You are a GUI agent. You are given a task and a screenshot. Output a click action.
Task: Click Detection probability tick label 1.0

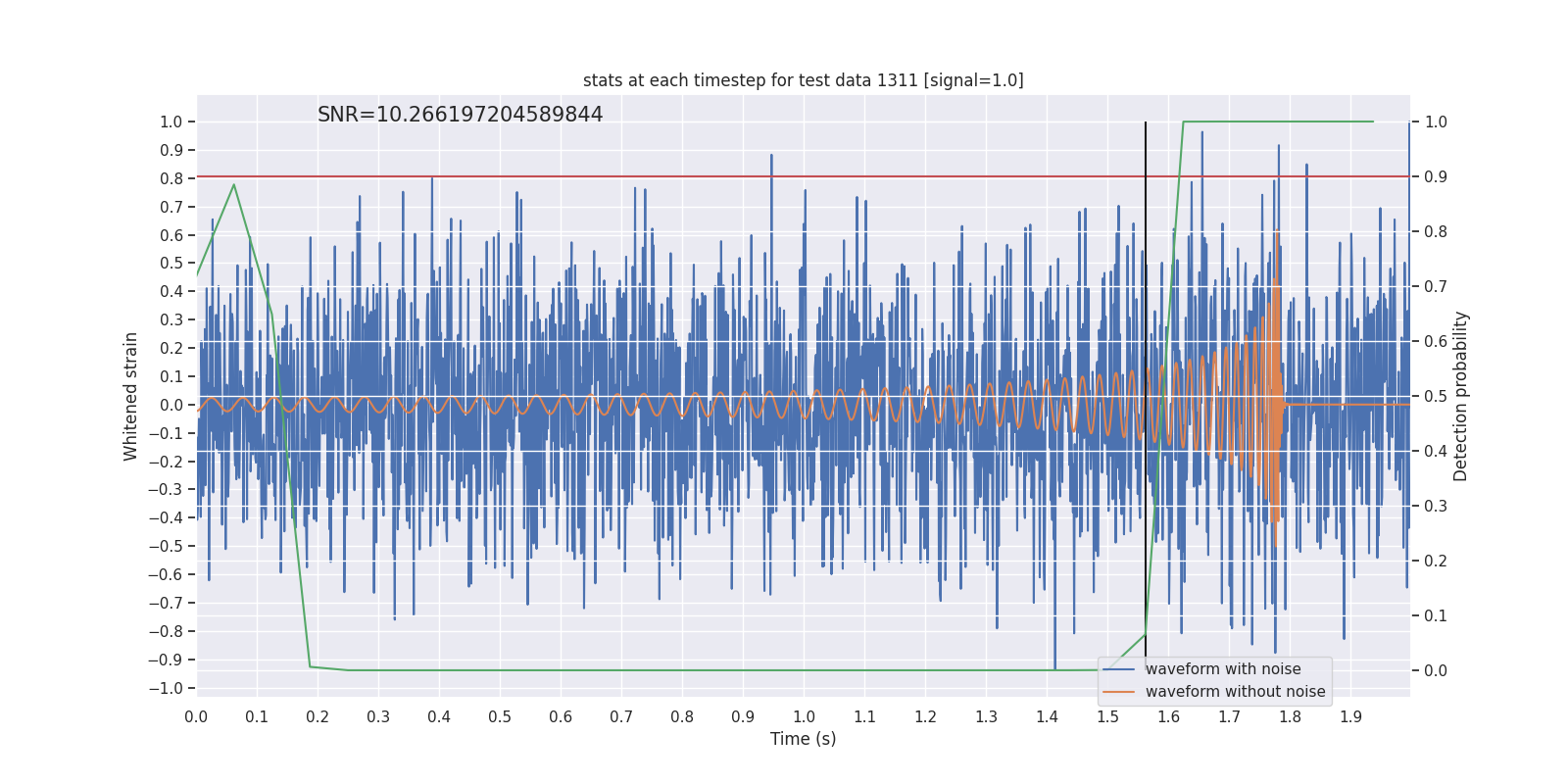1436,122
